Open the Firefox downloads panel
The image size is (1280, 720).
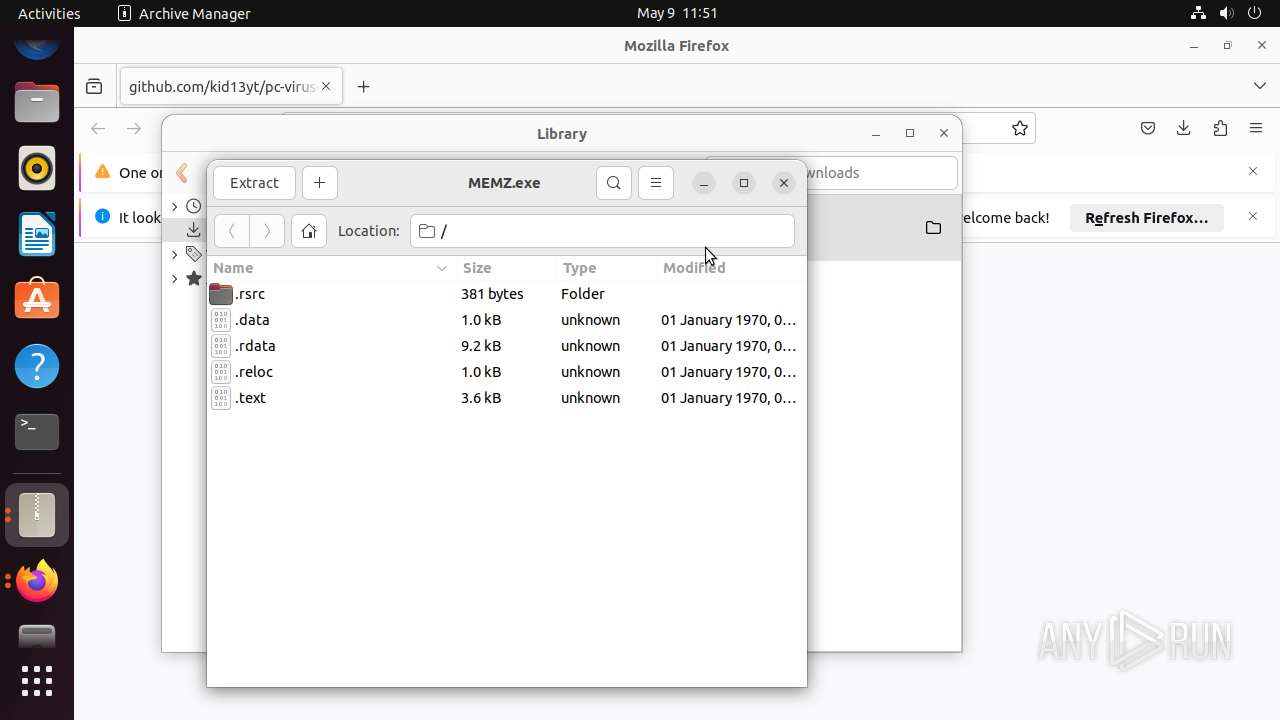pyautogui.click(x=1184, y=128)
